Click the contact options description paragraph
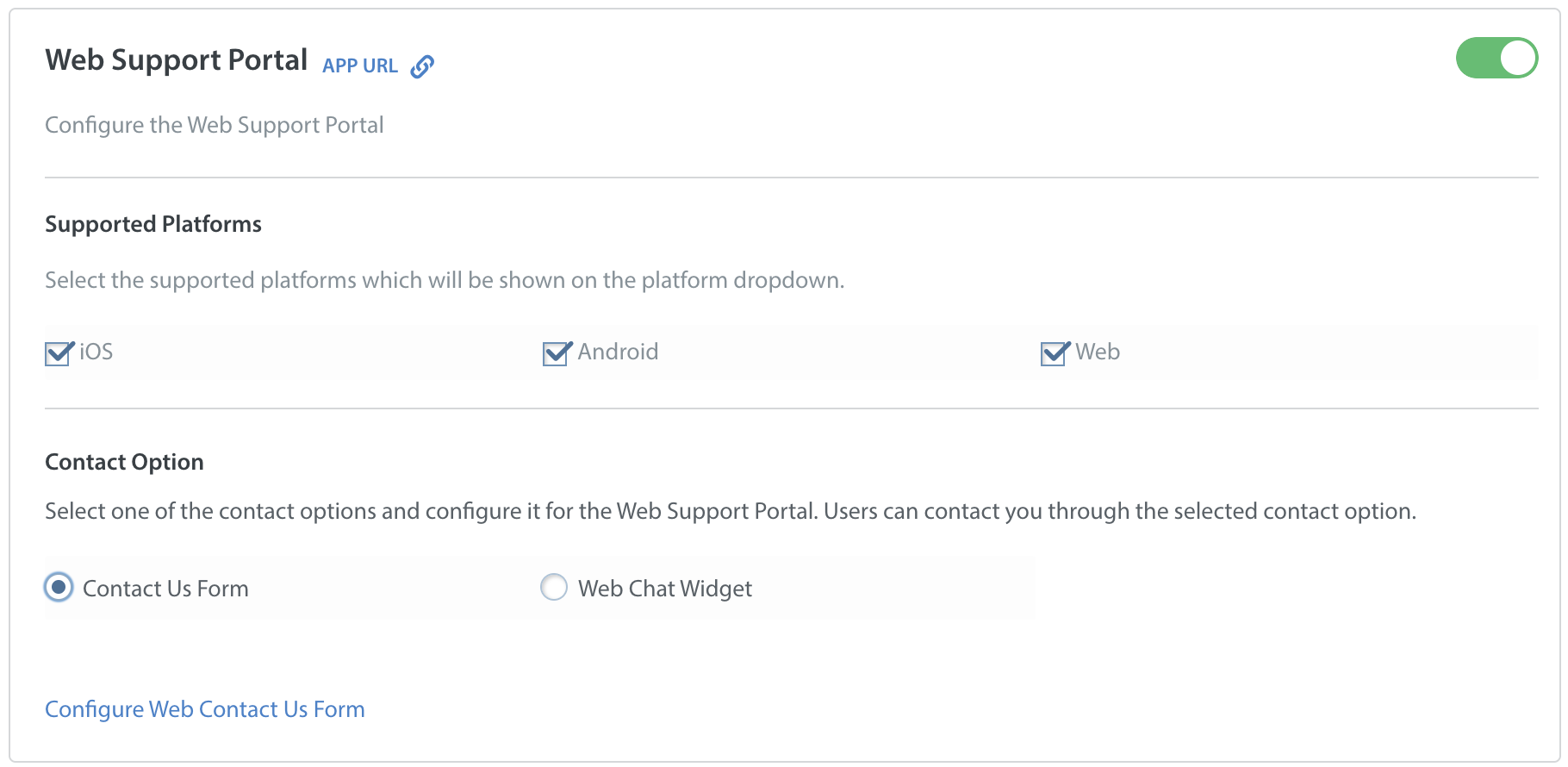The image size is (1568, 767). (x=731, y=511)
